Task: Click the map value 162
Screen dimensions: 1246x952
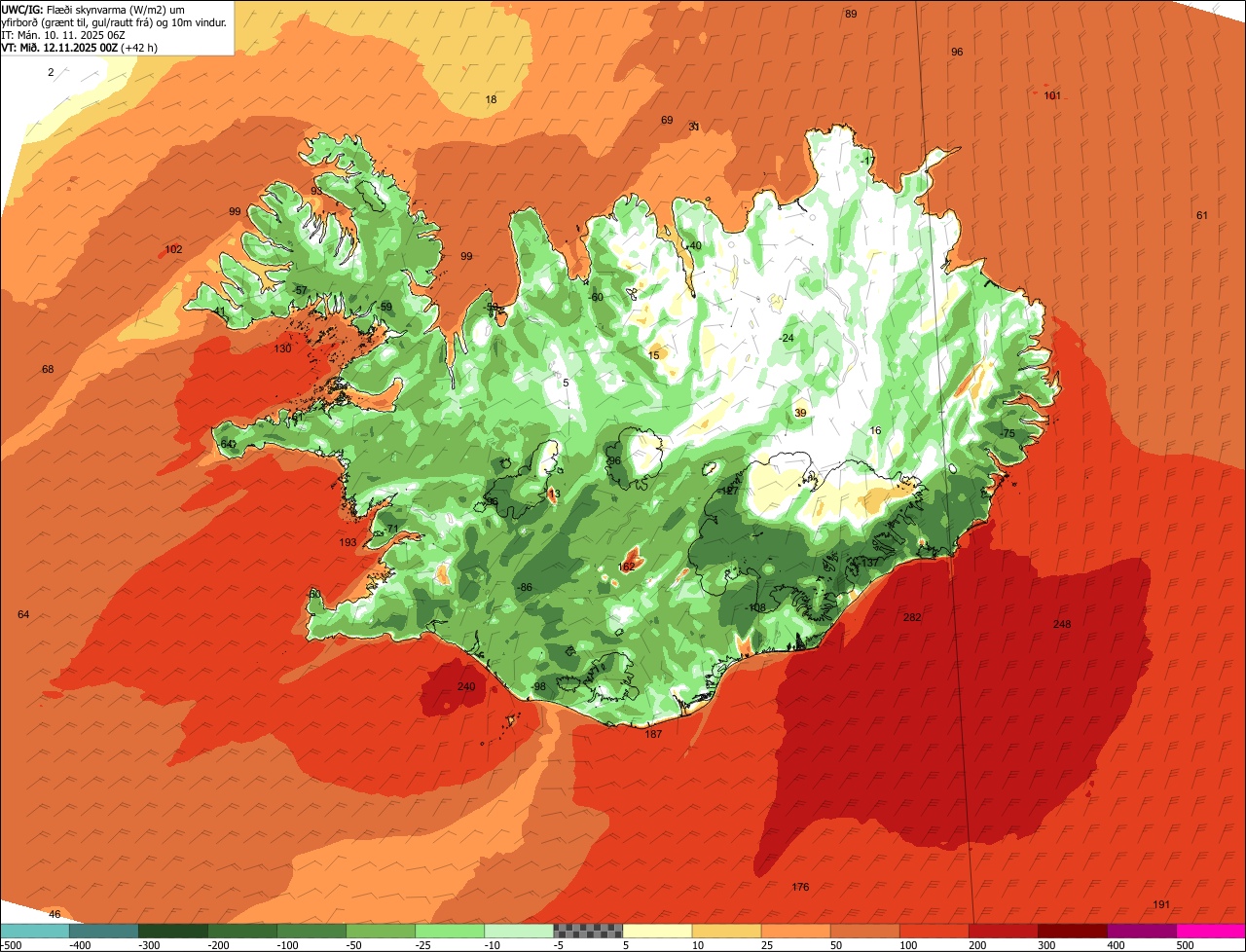Action: pos(627,567)
